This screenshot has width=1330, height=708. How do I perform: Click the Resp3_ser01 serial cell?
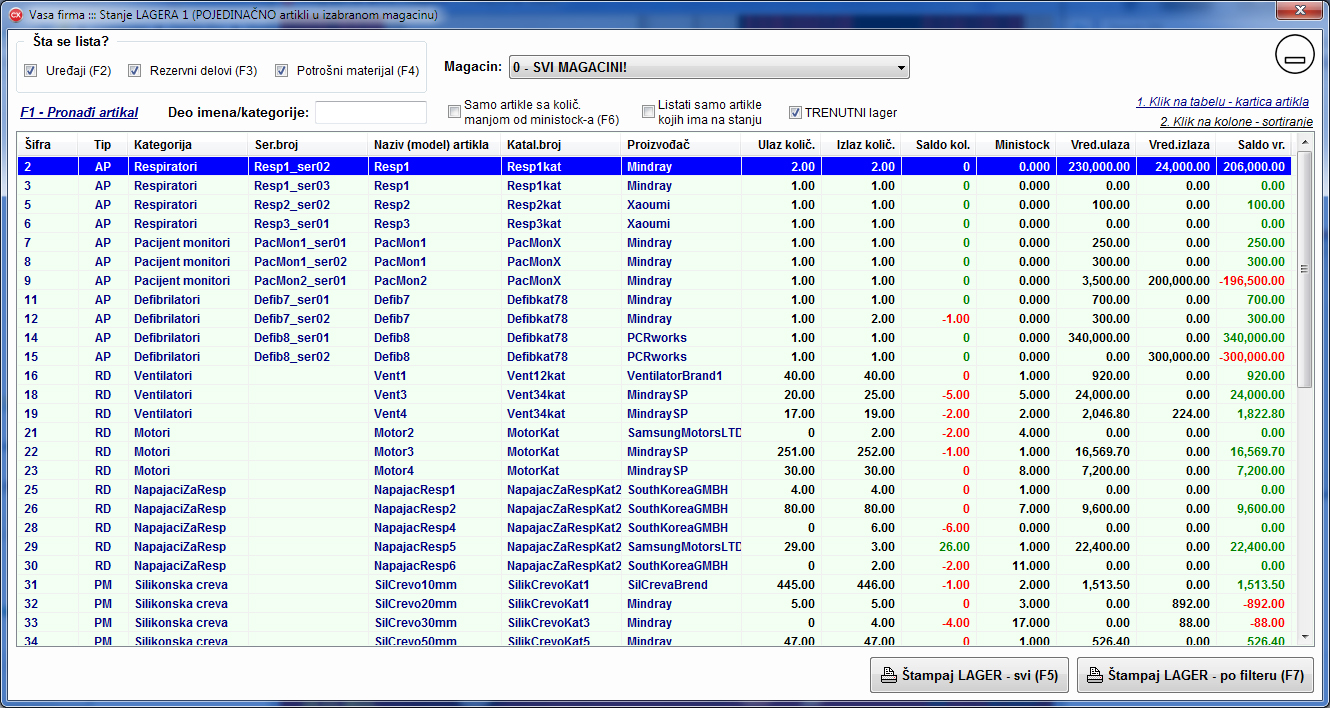tap(308, 224)
